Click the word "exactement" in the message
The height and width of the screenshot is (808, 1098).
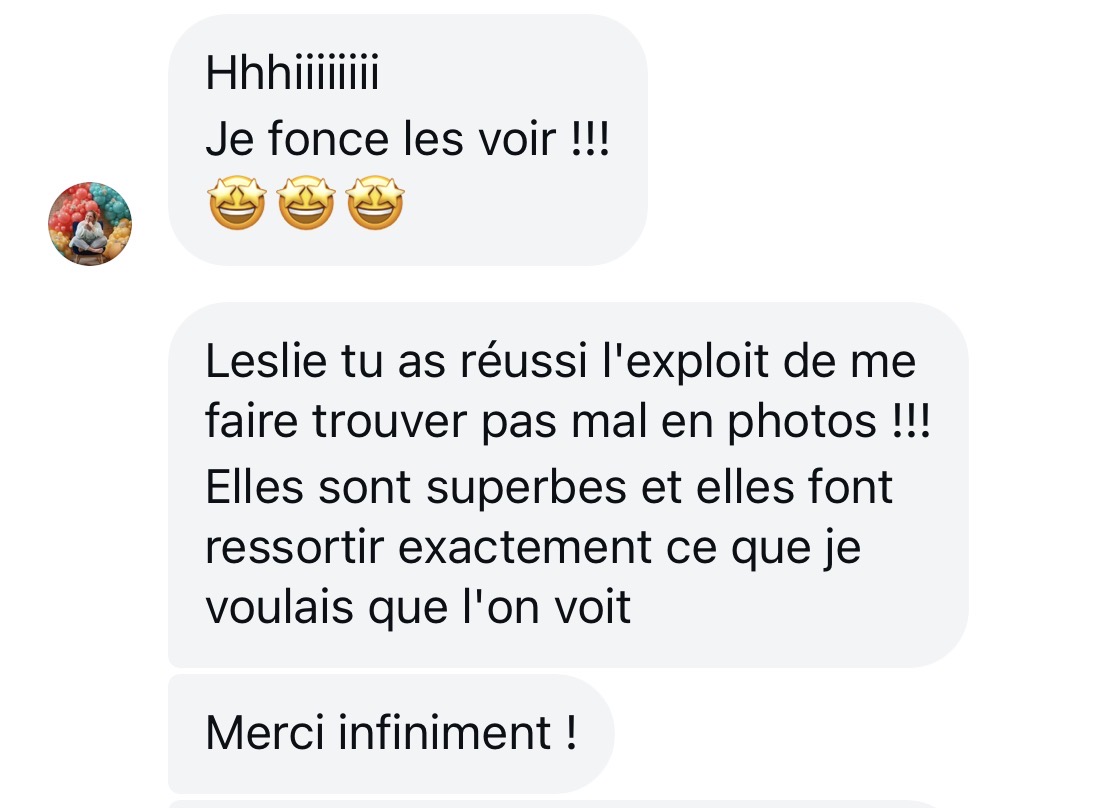click(524, 547)
